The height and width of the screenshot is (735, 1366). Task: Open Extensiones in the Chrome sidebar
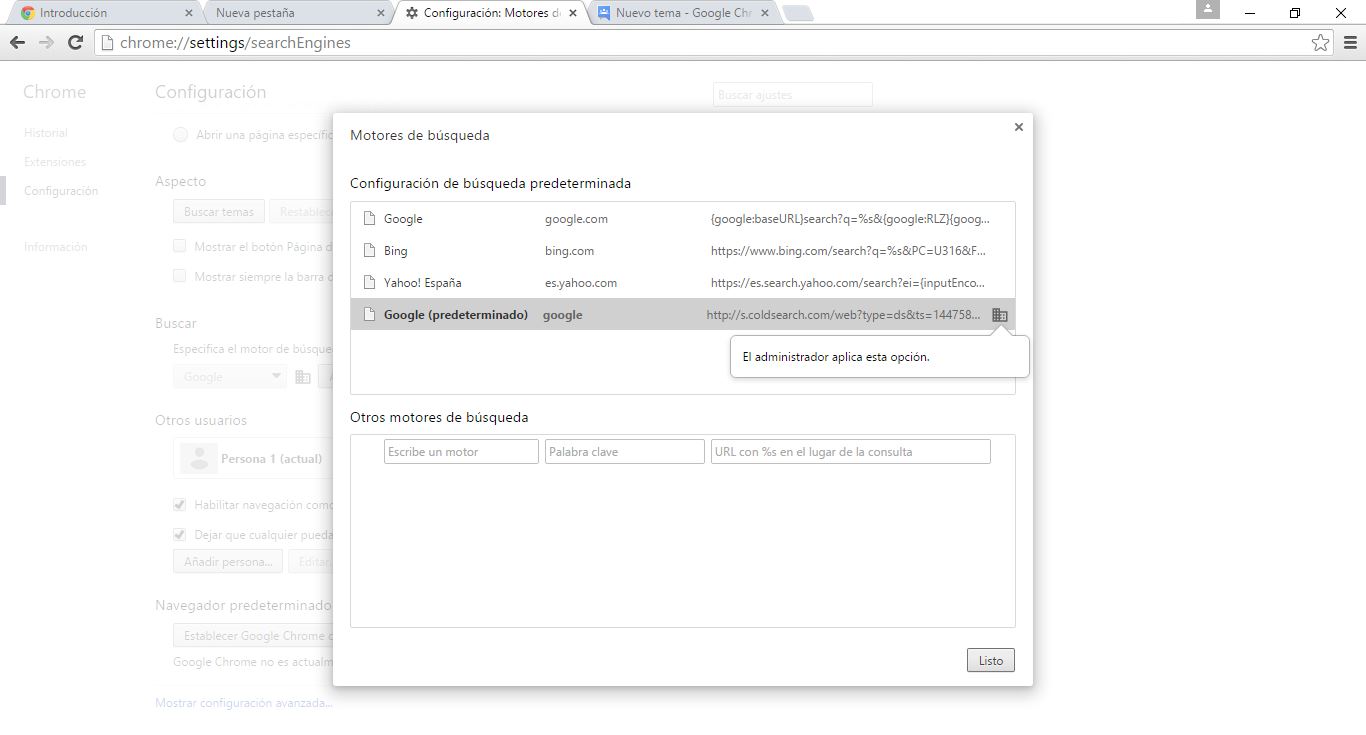pos(55,162)
